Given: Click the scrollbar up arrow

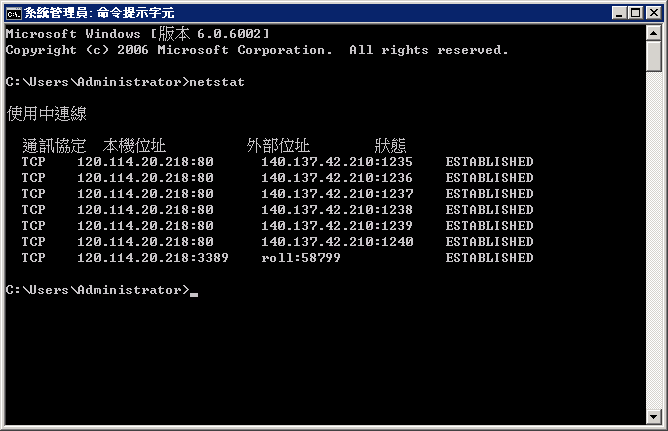Looking at the screenshot, I should click(654, 33).
